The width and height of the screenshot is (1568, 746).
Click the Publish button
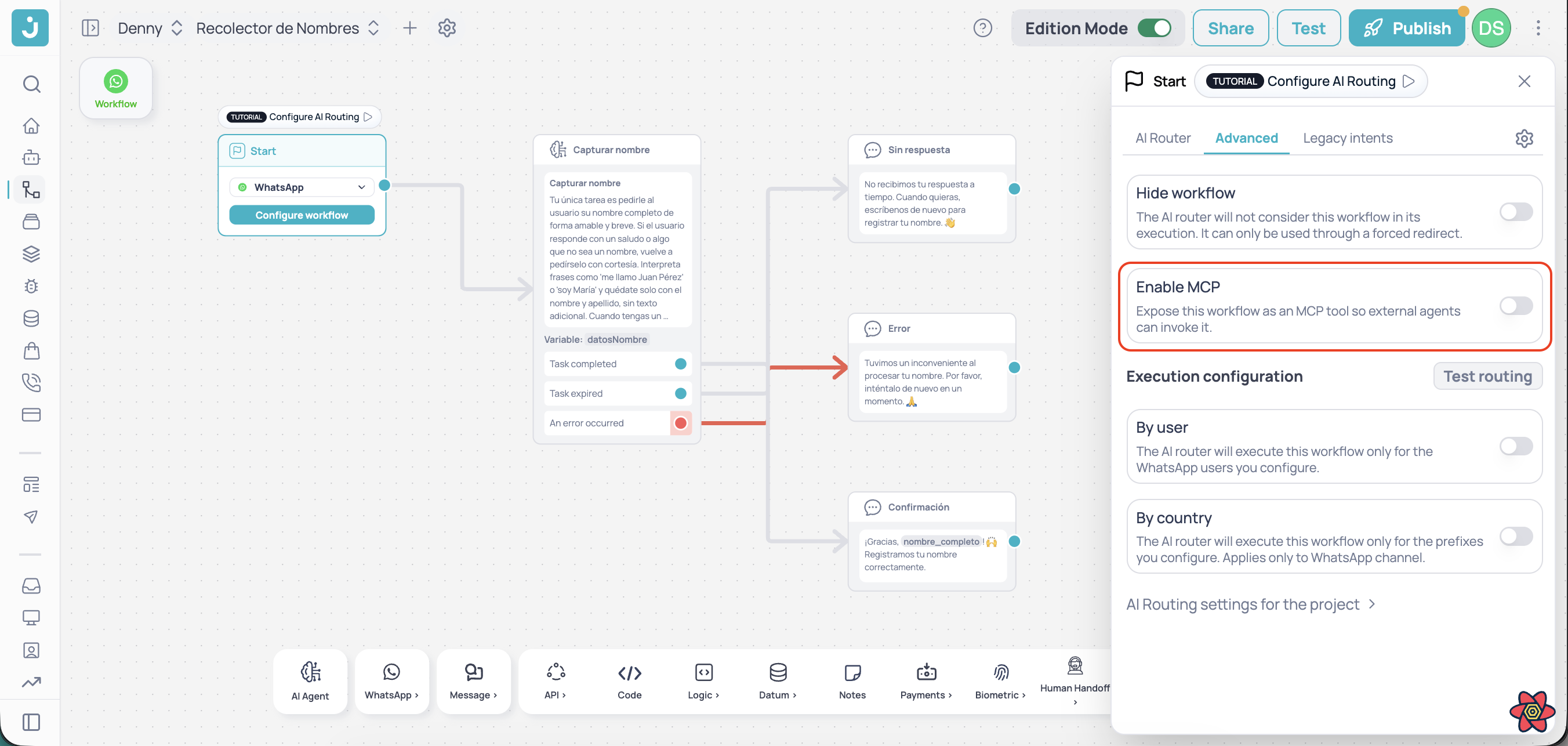pyautogui.click(x=1406, y=28)
